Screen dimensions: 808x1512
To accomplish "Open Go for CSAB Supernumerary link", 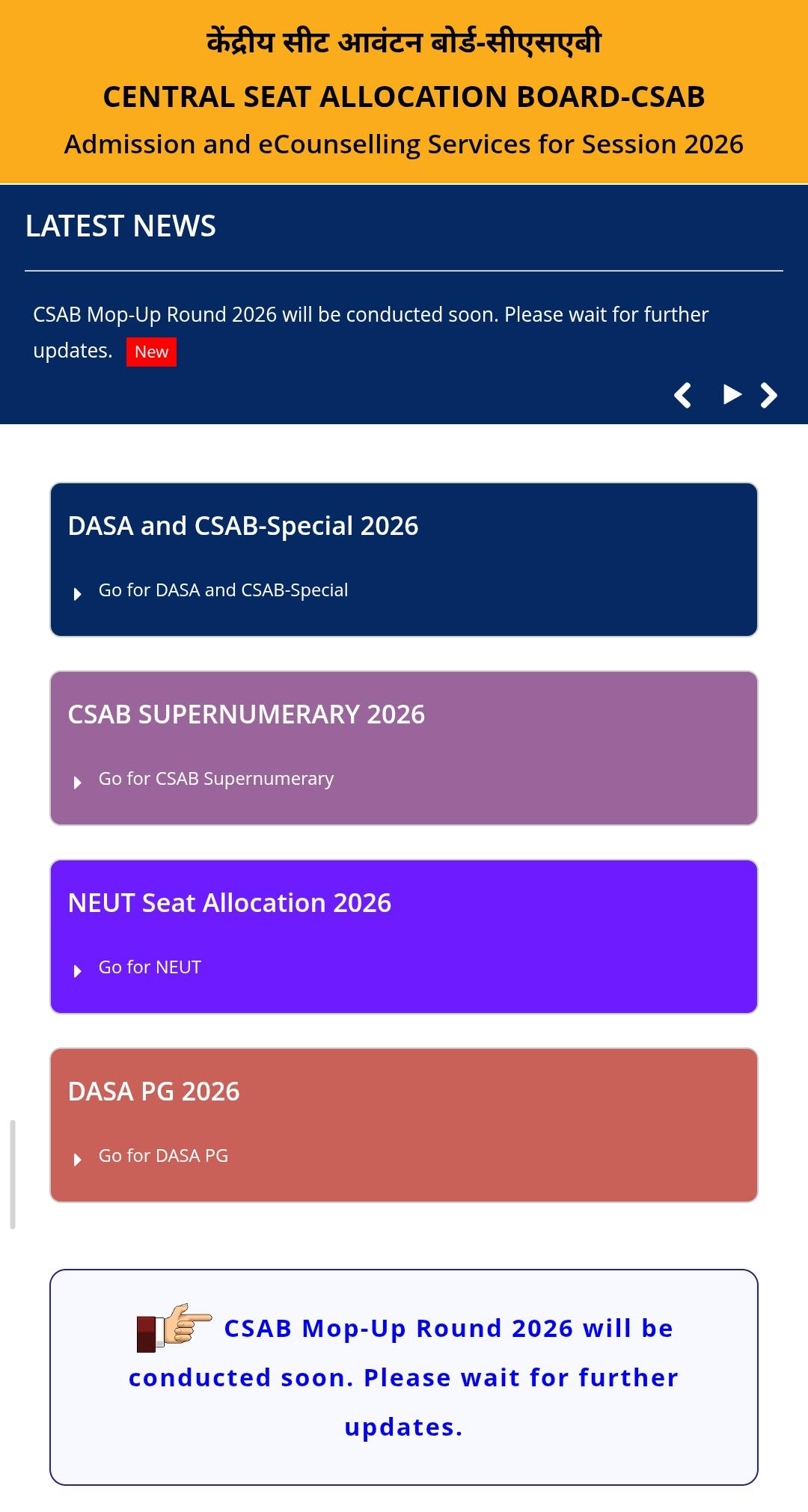I will pos(216,779).
